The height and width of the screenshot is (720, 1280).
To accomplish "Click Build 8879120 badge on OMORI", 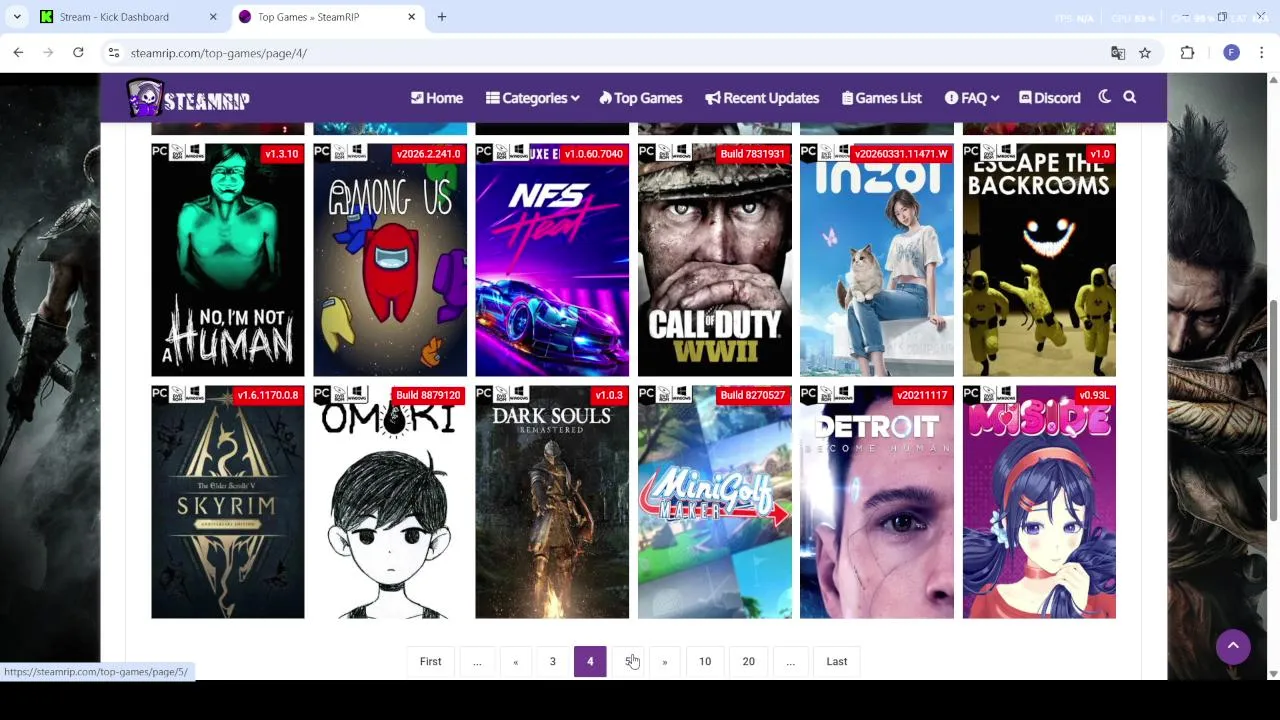I will pos(428,396).
